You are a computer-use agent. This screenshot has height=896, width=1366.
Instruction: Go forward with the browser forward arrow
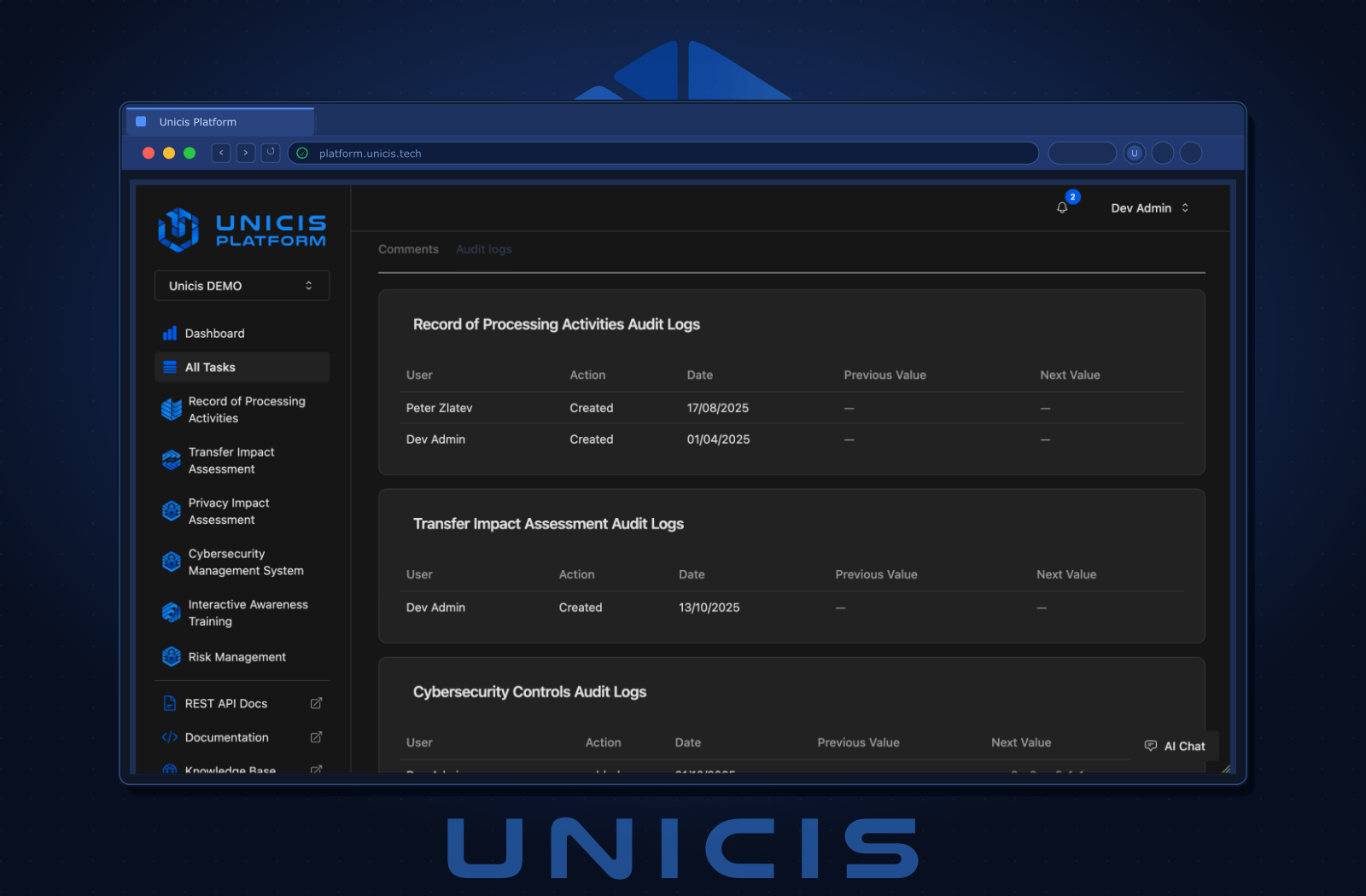tap(246, 153)
